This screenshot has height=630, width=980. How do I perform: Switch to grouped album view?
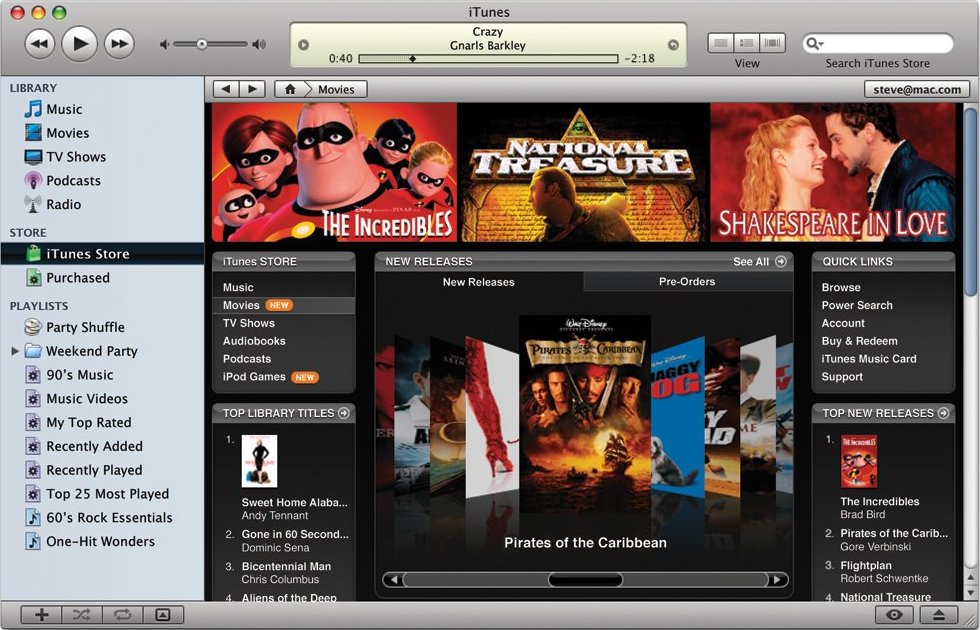(x=746, y=42)
